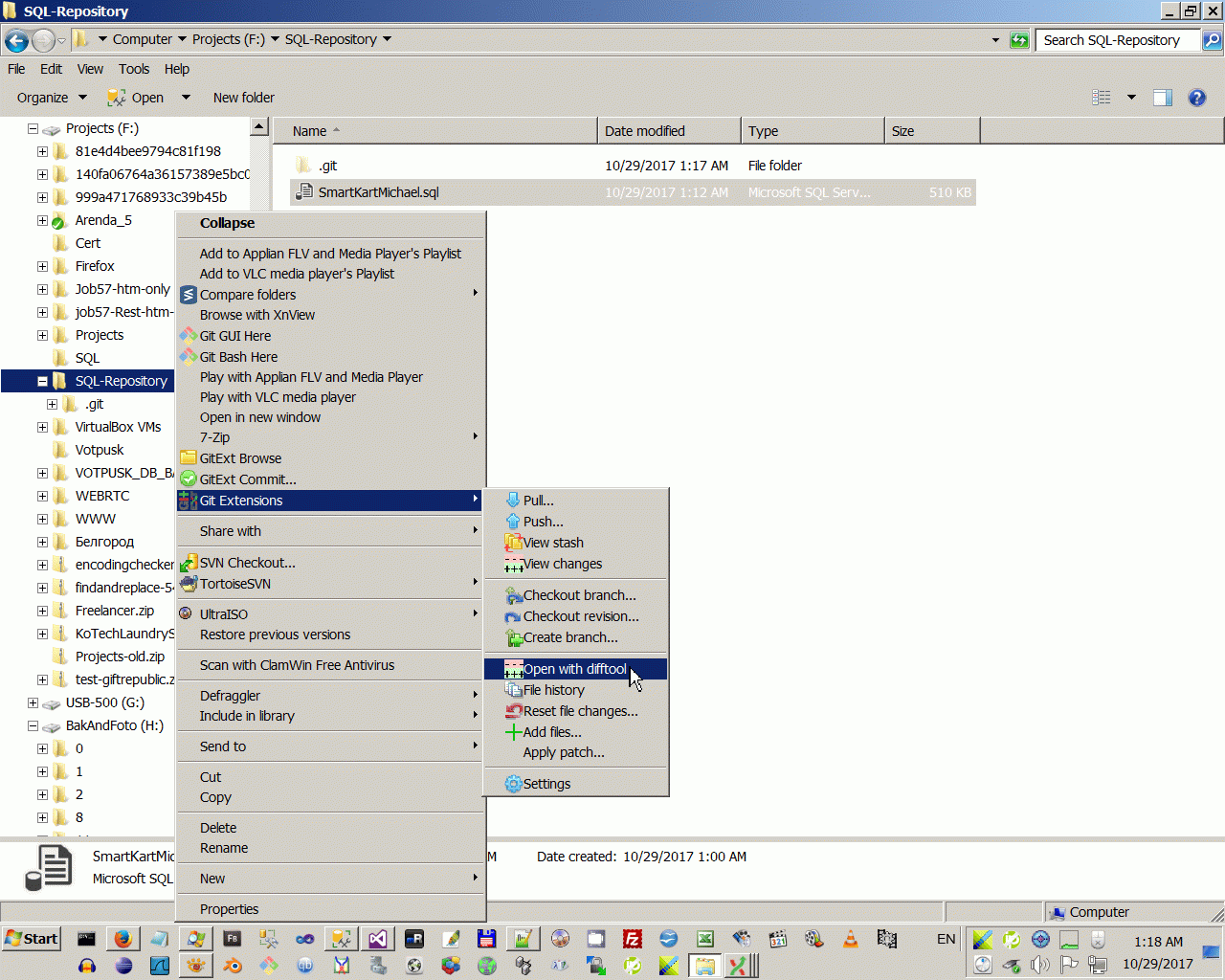Viewport: 1225px width, 980px height.
Task: Click the View changes icon
Action: pyautogui.click(x=514, y=564)
